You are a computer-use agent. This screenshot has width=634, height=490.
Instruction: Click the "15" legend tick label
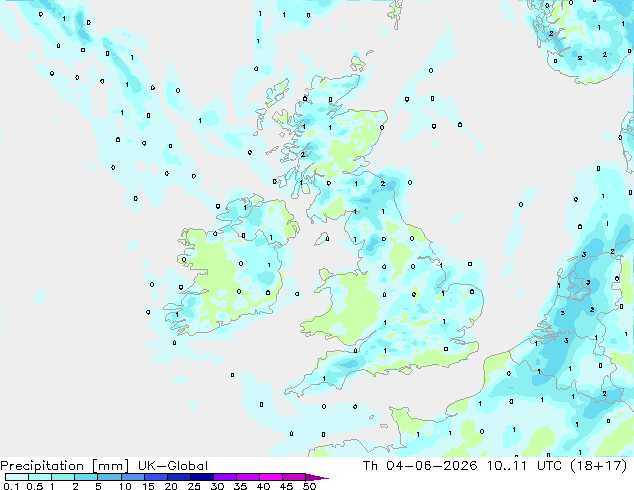[x=148, y=486]
